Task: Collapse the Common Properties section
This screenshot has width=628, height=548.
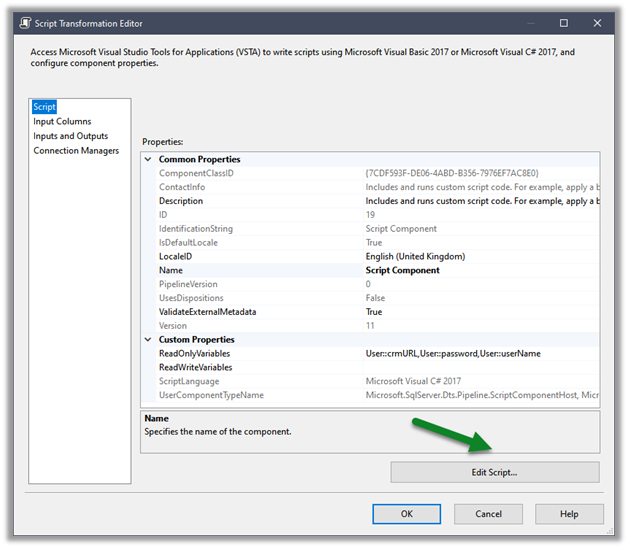Action: tap(149, 159)
